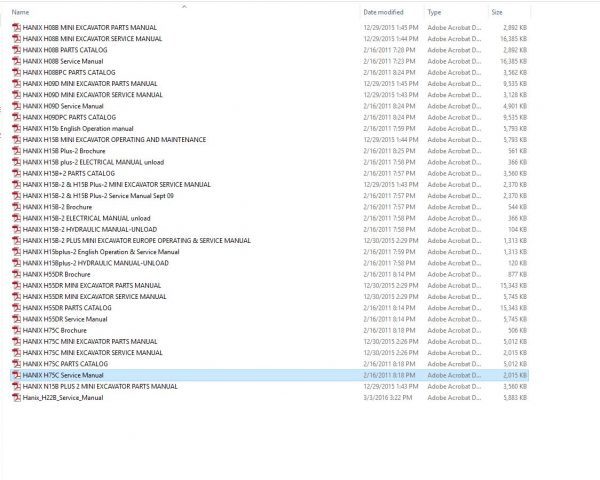Screen dimensions: 600x480
Task: Click size value 104 KB
Action: [x=517, y=229]
